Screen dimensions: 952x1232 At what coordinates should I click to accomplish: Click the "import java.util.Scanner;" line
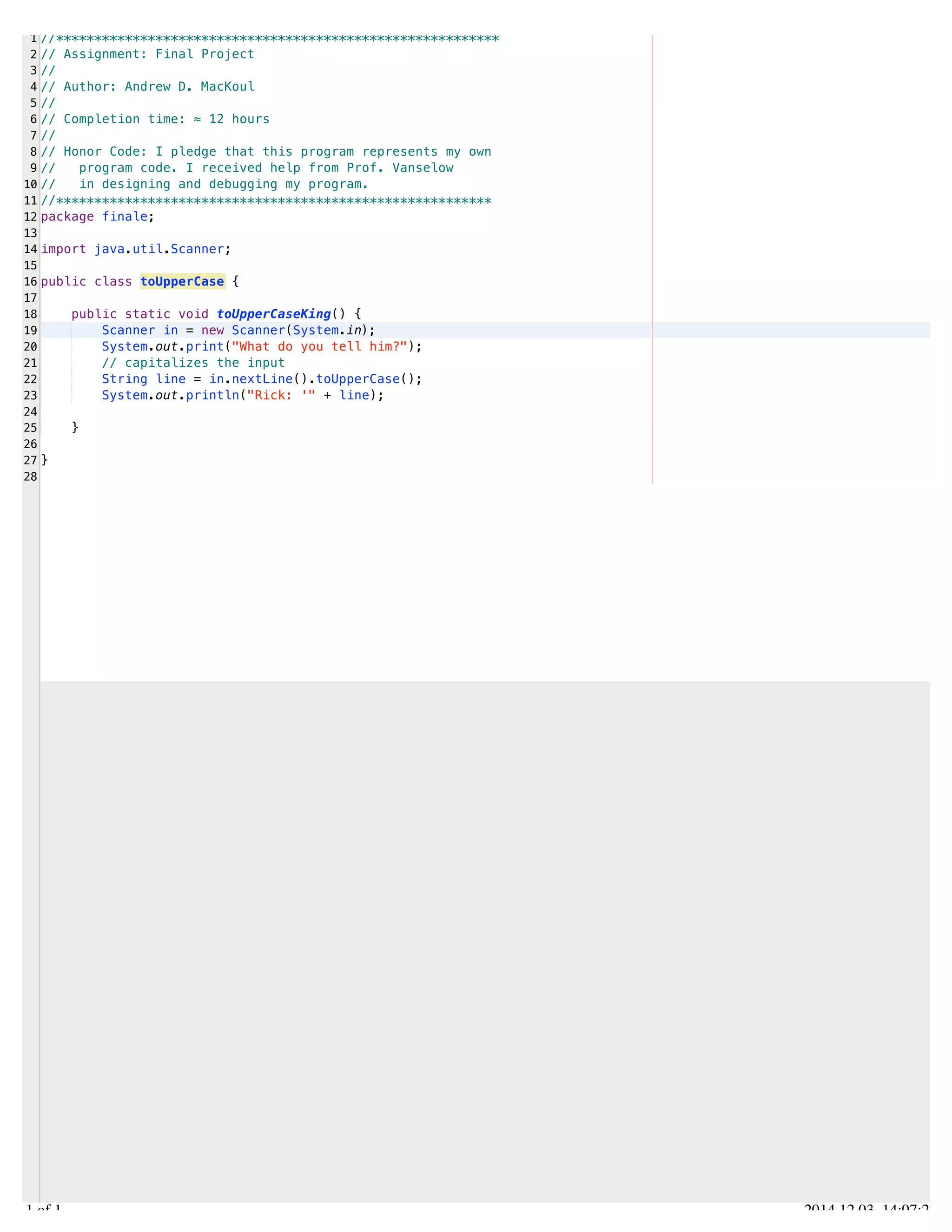136,249
